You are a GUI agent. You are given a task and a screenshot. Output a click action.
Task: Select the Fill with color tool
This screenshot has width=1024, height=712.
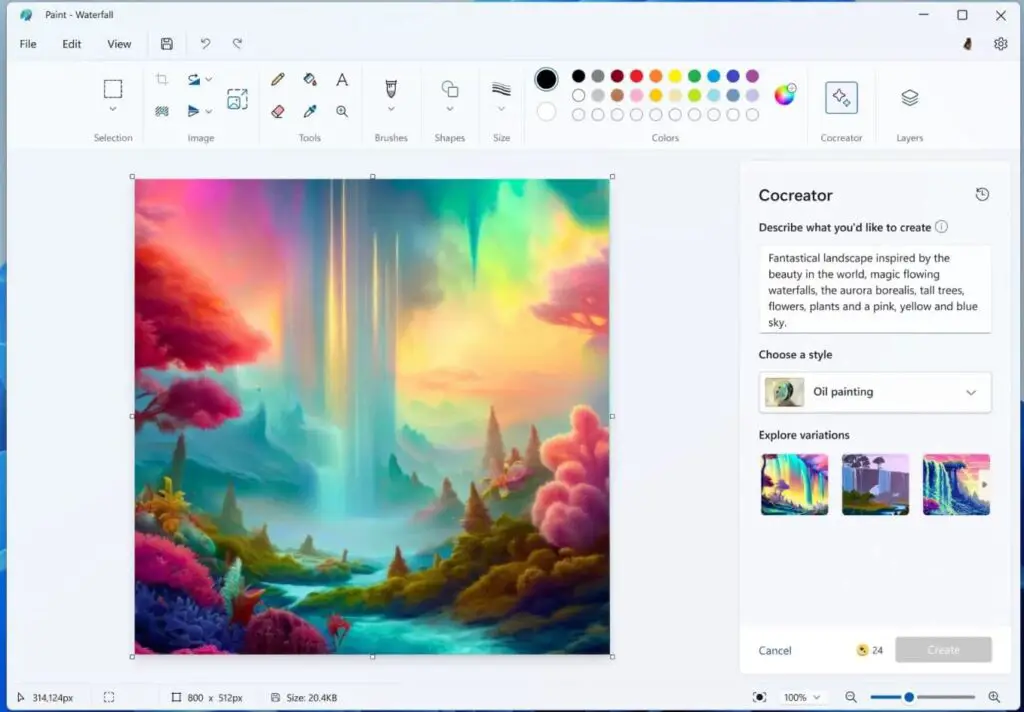[x=310, y=80]
